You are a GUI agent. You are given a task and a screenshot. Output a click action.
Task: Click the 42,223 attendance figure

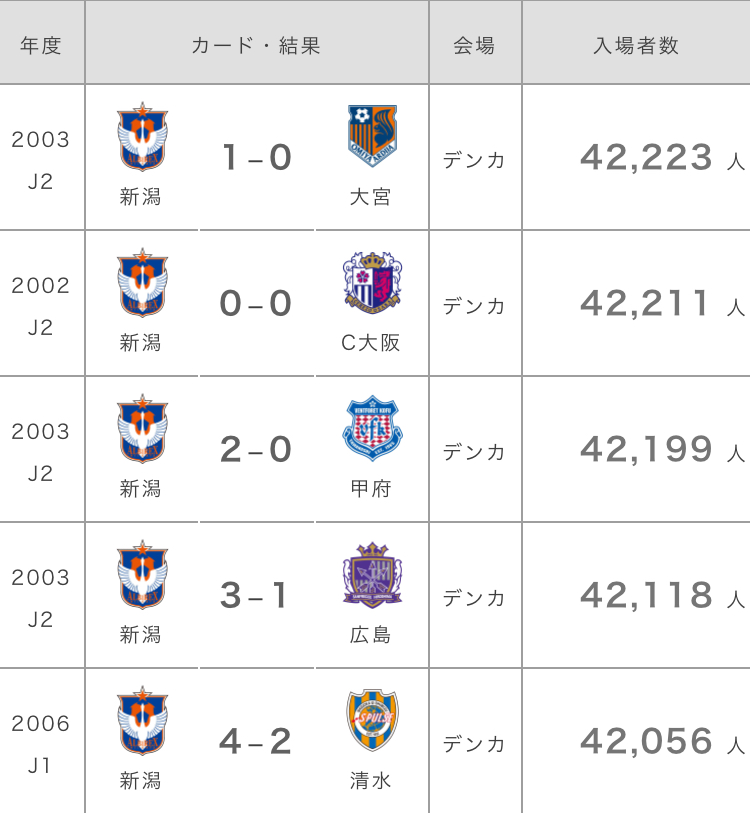[646, 158]
